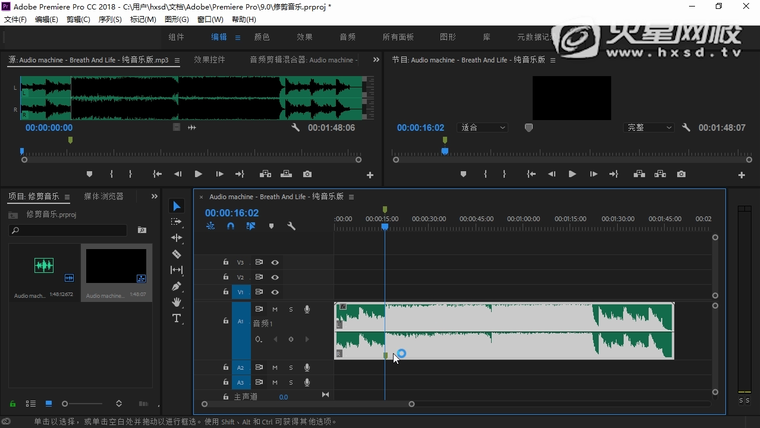Toggle timeline snapping magnet icon
This screenshot has width=760, height=428.
(231, 226)
